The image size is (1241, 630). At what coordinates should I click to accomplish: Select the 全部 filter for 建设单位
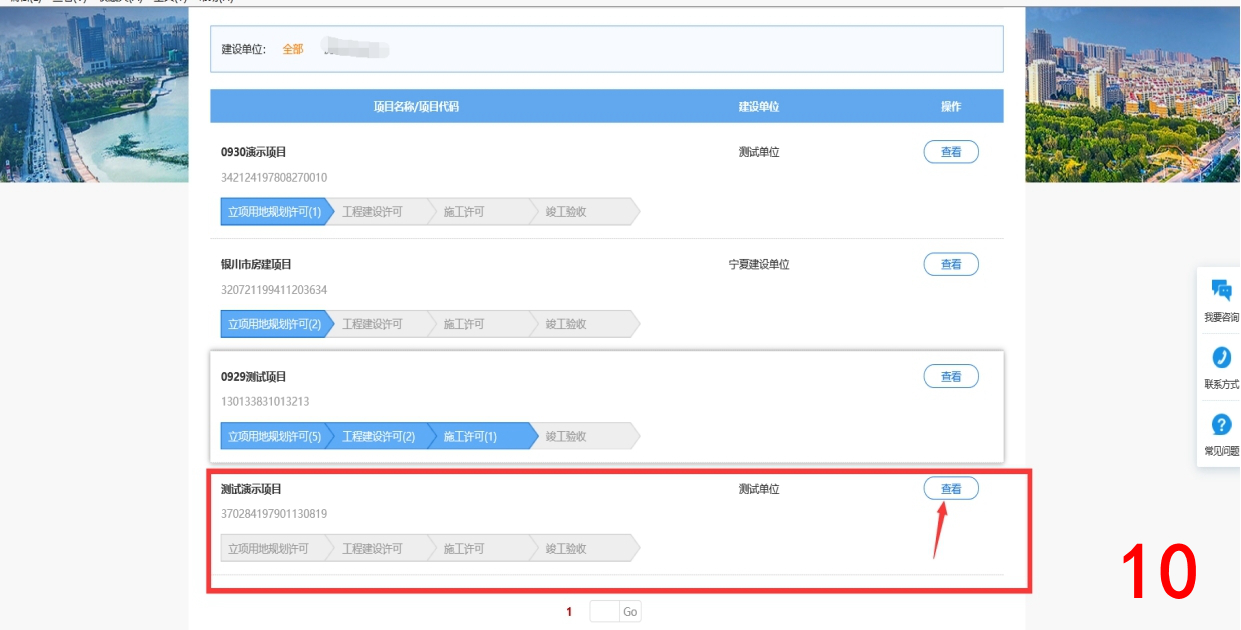(292, 49)
